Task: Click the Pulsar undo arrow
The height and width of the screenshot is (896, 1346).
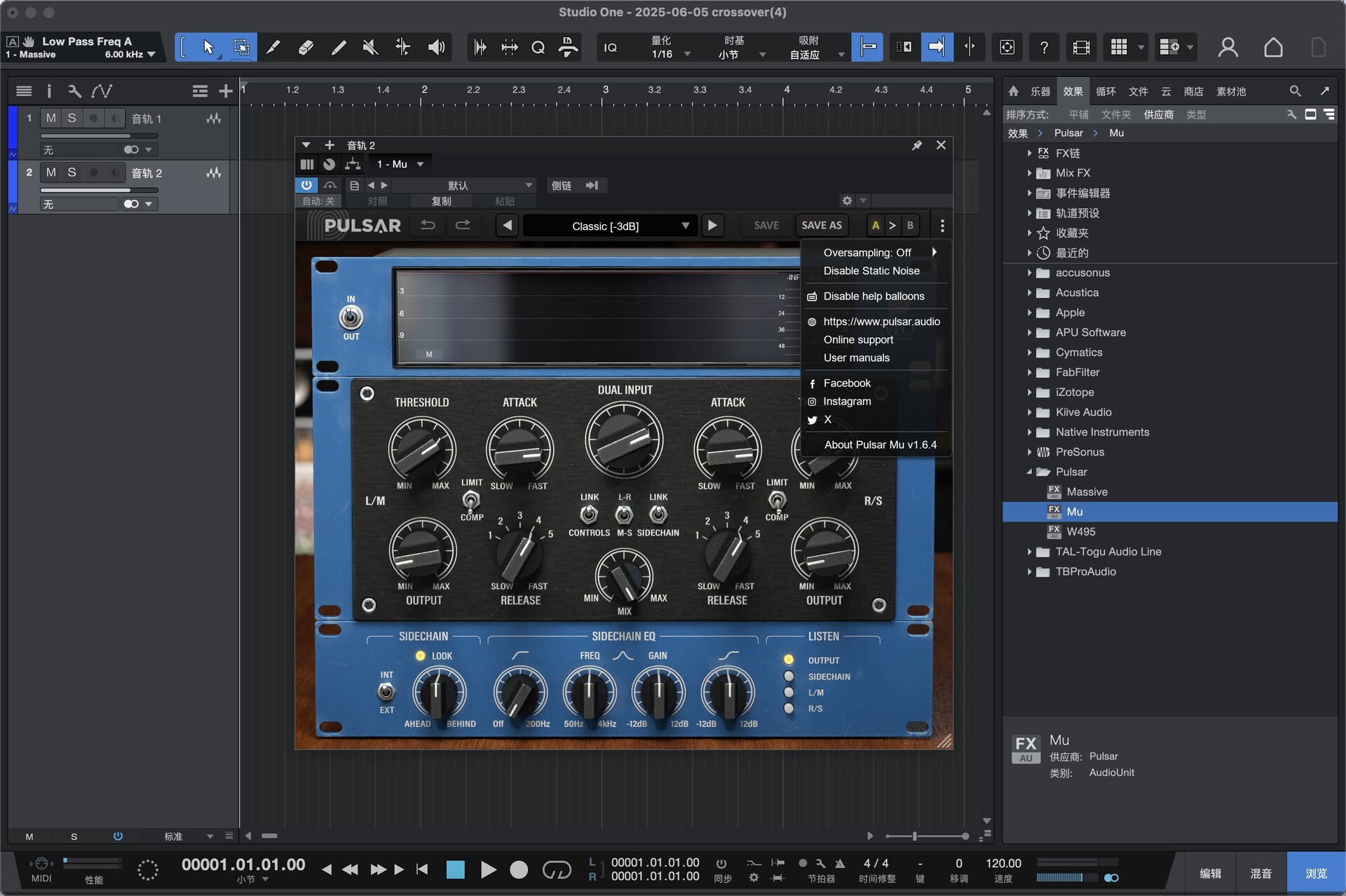Action: (x=428, y=225)
